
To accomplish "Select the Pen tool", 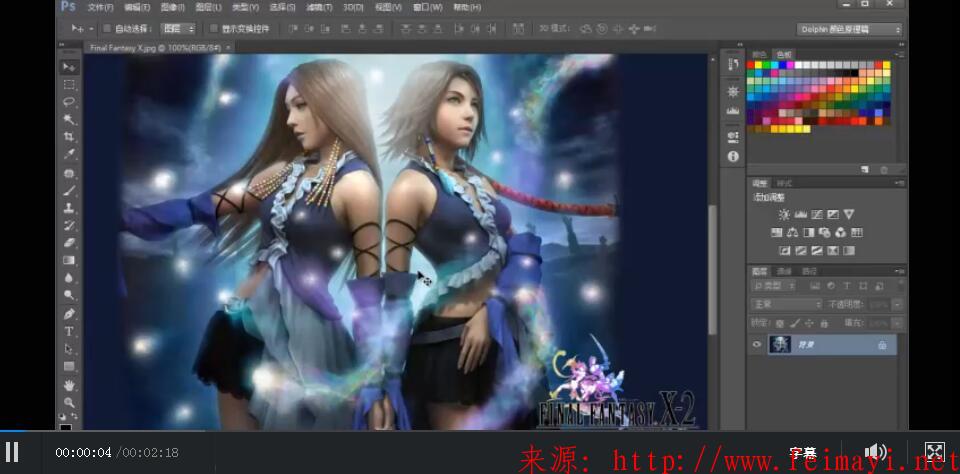I will (69, 314).
